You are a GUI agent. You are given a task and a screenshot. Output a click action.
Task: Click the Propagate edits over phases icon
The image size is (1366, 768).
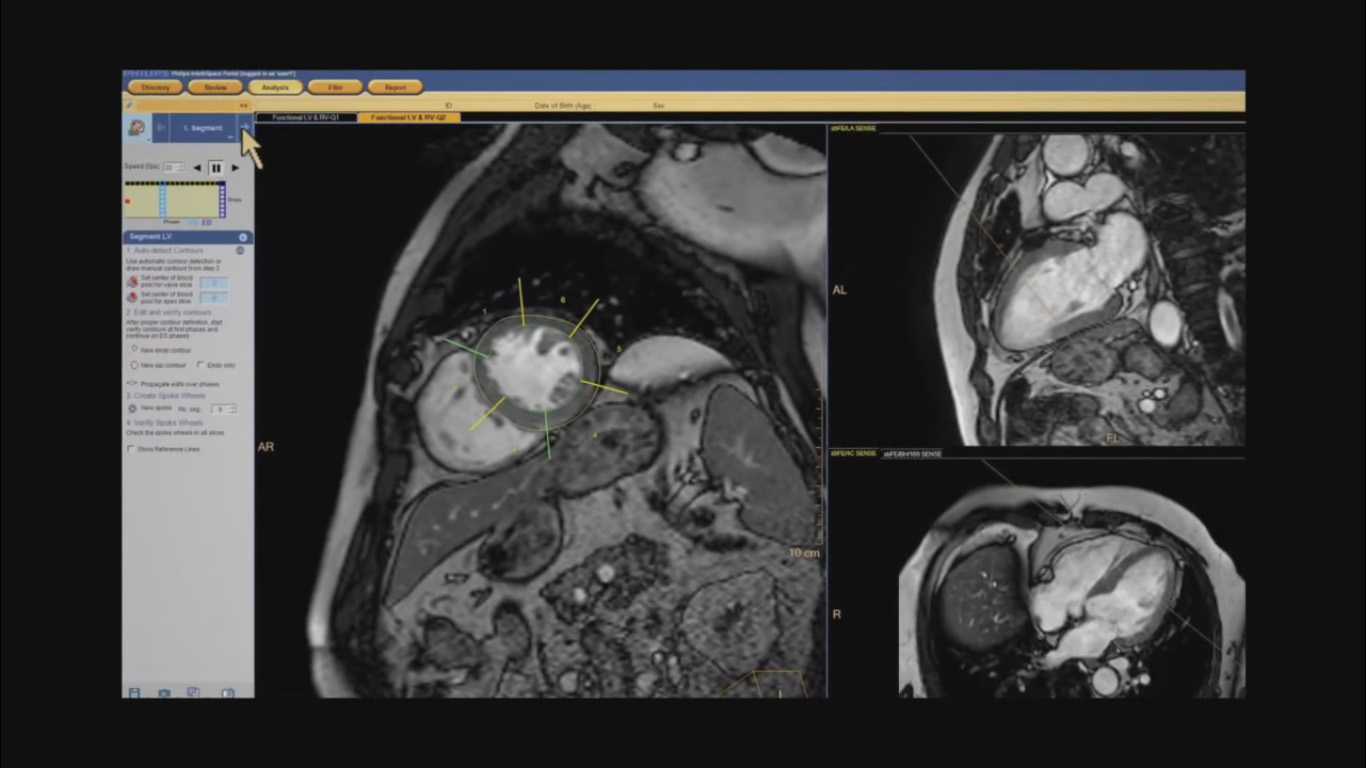(132, 383)
